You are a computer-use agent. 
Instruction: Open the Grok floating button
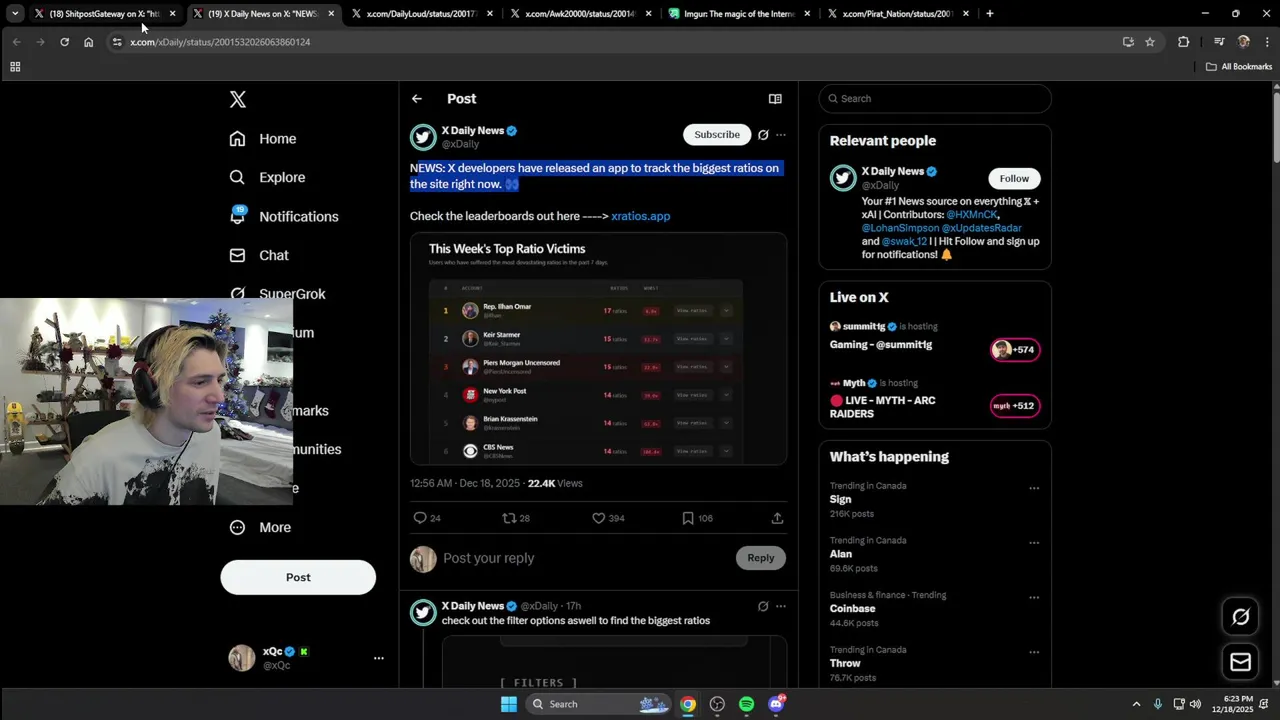pos(1241,617)
